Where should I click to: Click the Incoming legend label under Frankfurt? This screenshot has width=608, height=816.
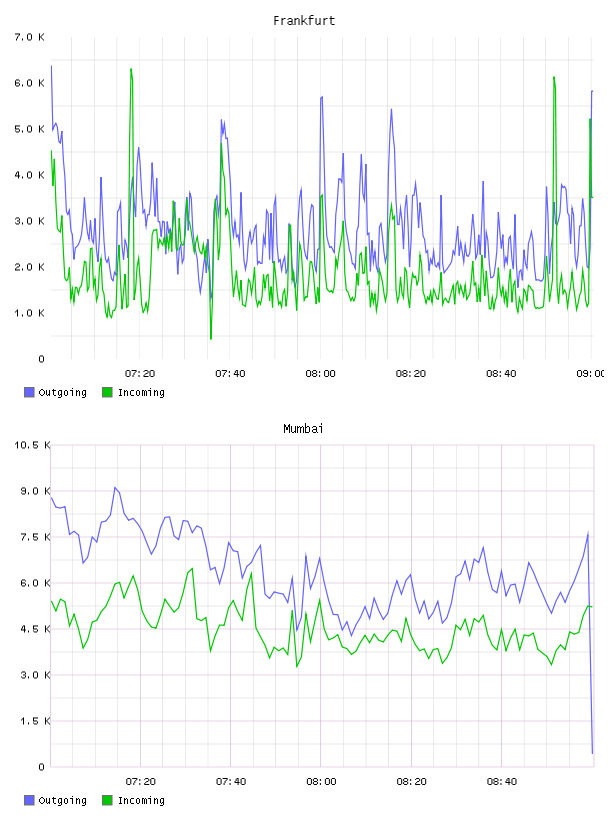(141, 393)
